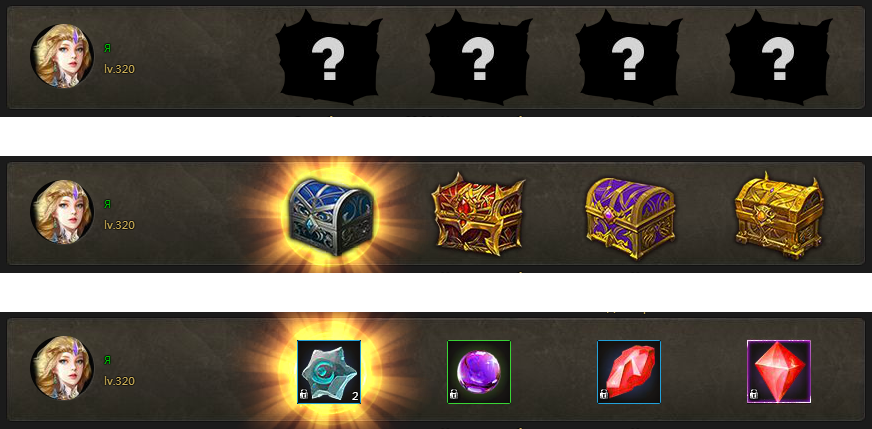Viewport: 872px width, 429px height.
Task: Click lv.320 text in the mystery cards row
Action: pyautogui.click(x=120, y=70)
